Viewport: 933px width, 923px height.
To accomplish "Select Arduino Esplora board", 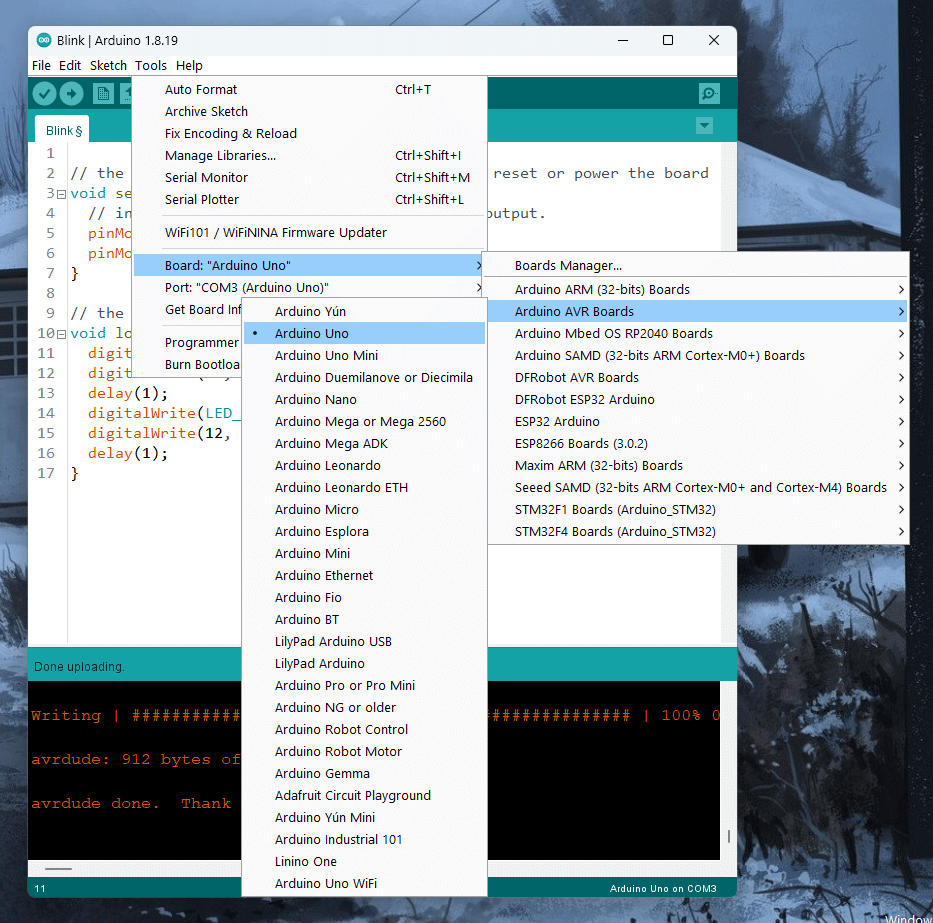I will pos(364,531).
